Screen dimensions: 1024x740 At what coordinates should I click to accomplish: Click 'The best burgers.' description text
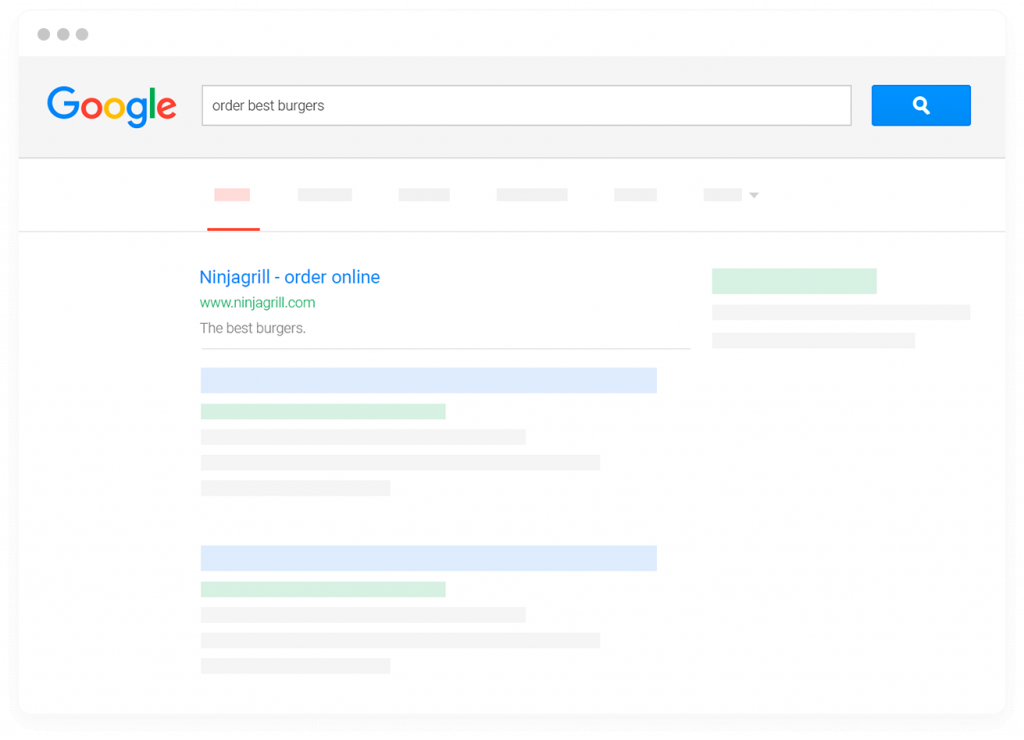tap(253, 328)
